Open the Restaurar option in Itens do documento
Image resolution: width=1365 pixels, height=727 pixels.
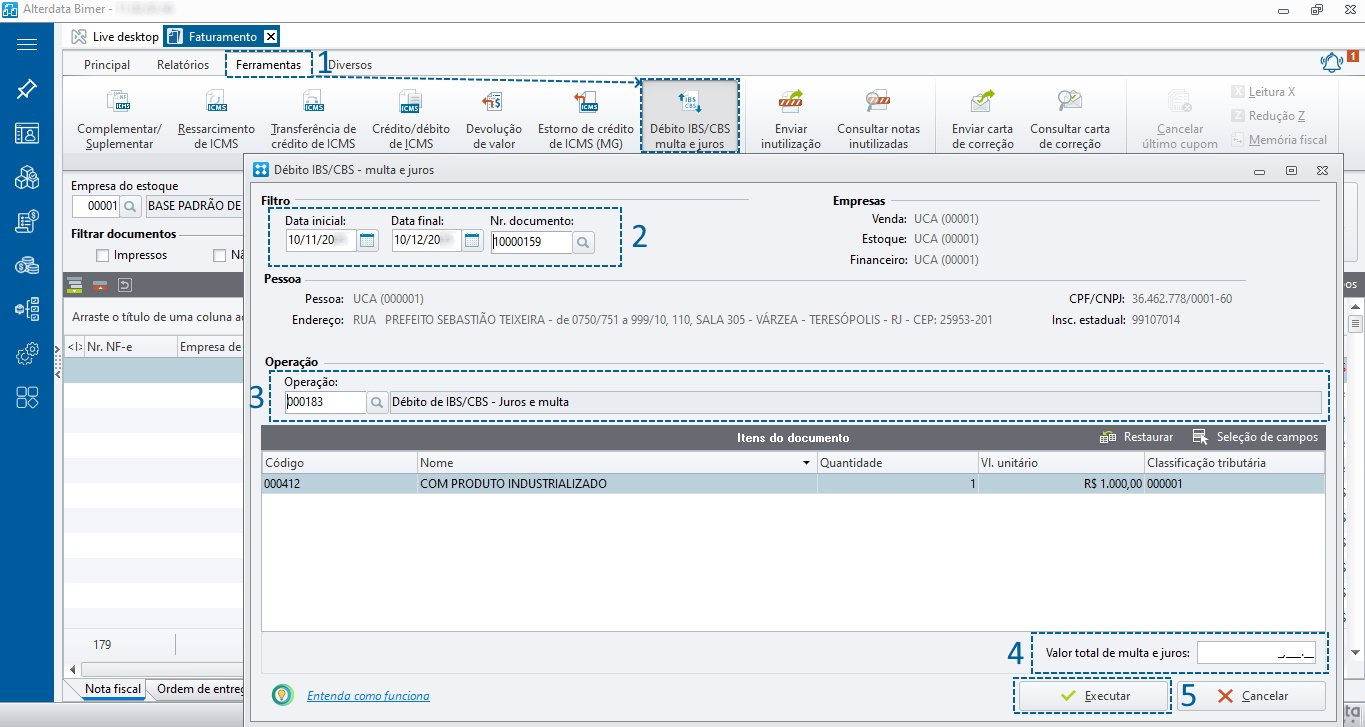1137,437
